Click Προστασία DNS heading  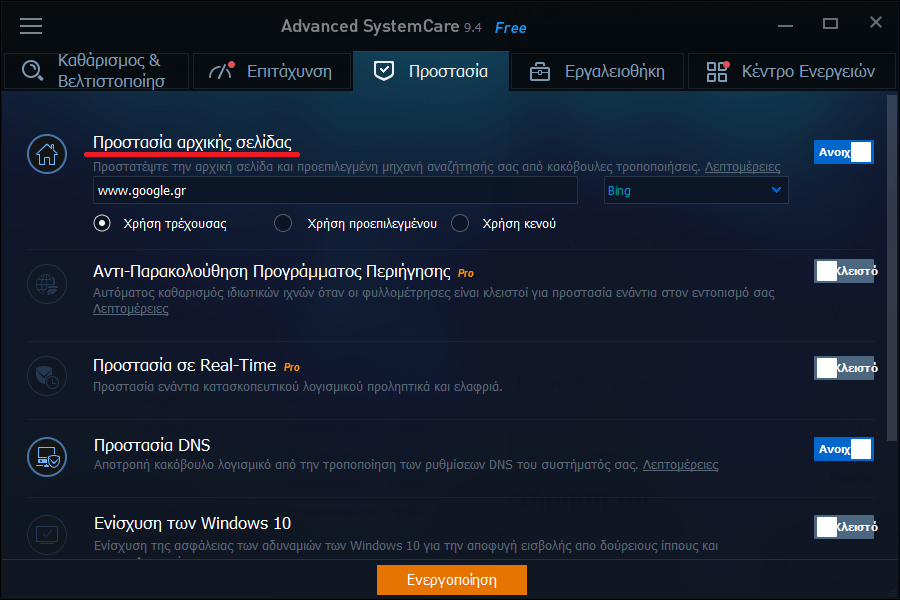tap(152, 445)
